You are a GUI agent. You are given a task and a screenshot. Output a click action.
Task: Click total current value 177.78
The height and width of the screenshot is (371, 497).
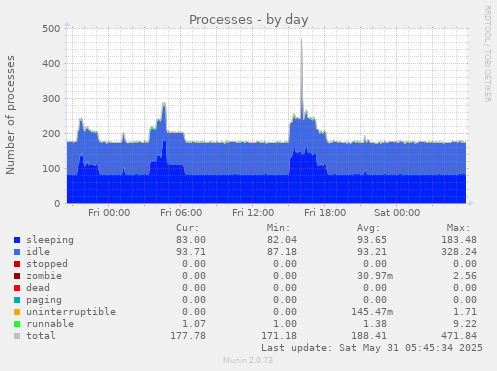coord(188,336)
